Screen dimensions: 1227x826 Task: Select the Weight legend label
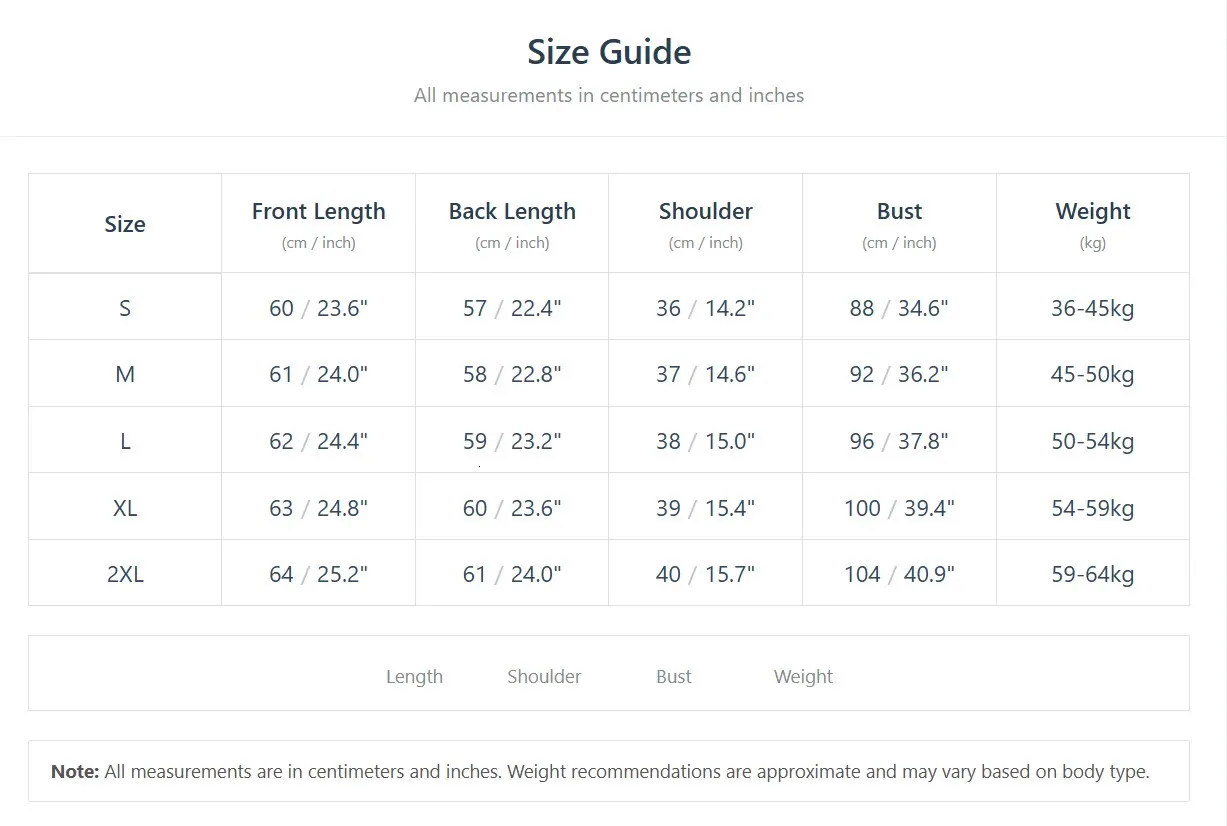pyautogui.click(x=803, y=677)
